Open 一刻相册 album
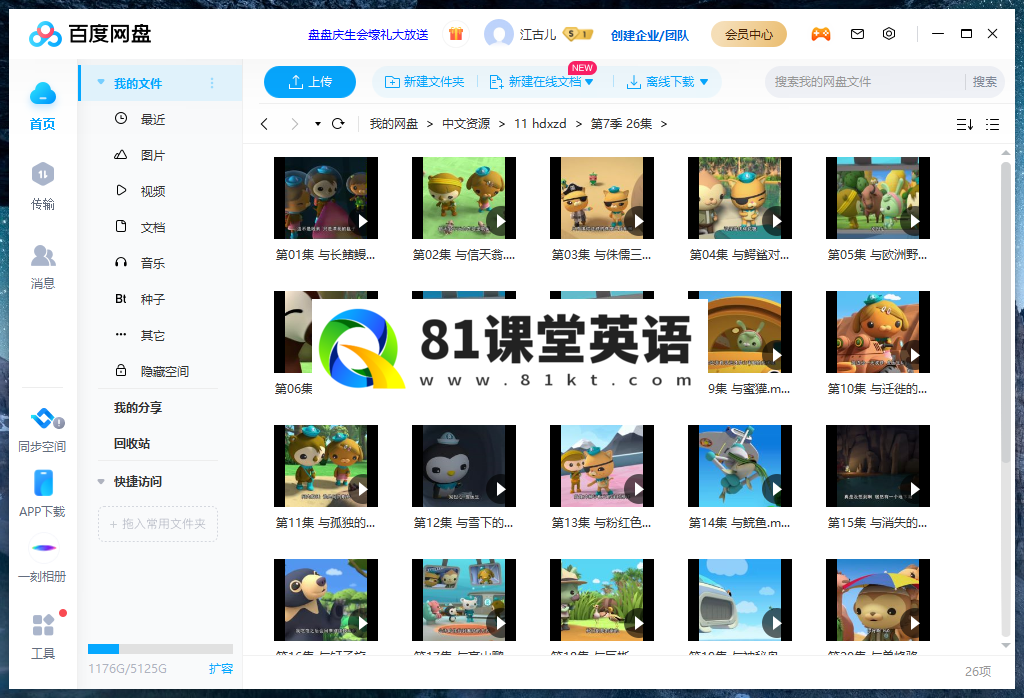This screenshot has width=1024, height=698. (x=42, y=560)
